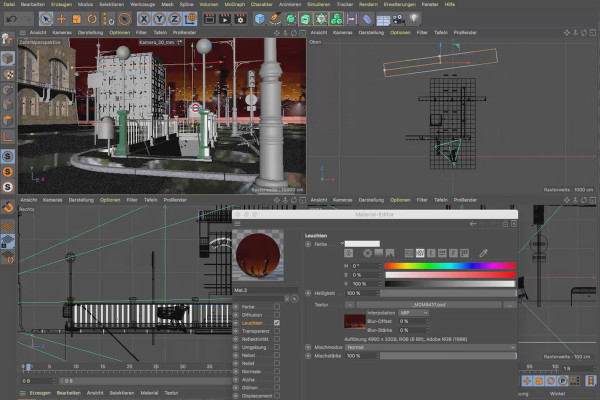Click Render View clapperboard icon
The image size is (600, 400).
[x=209, y=19]
